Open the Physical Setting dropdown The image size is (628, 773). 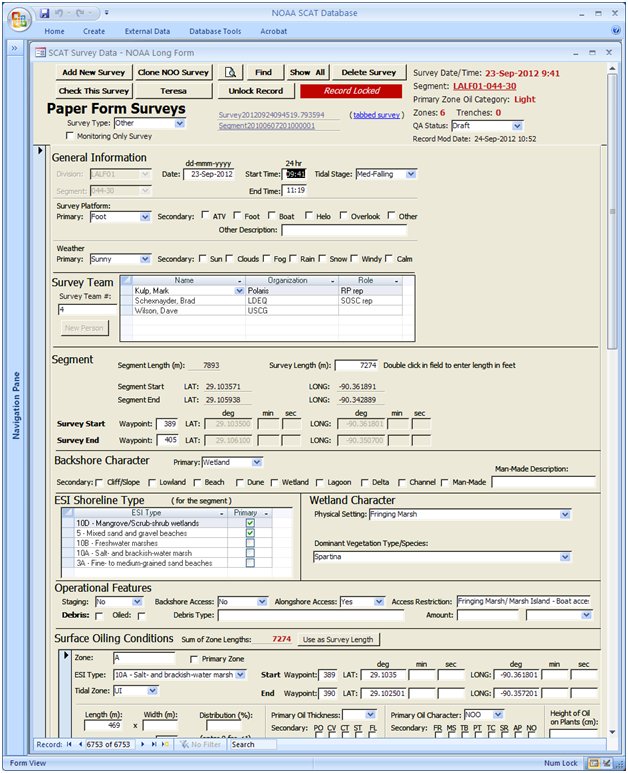click(x=565, y=515)
